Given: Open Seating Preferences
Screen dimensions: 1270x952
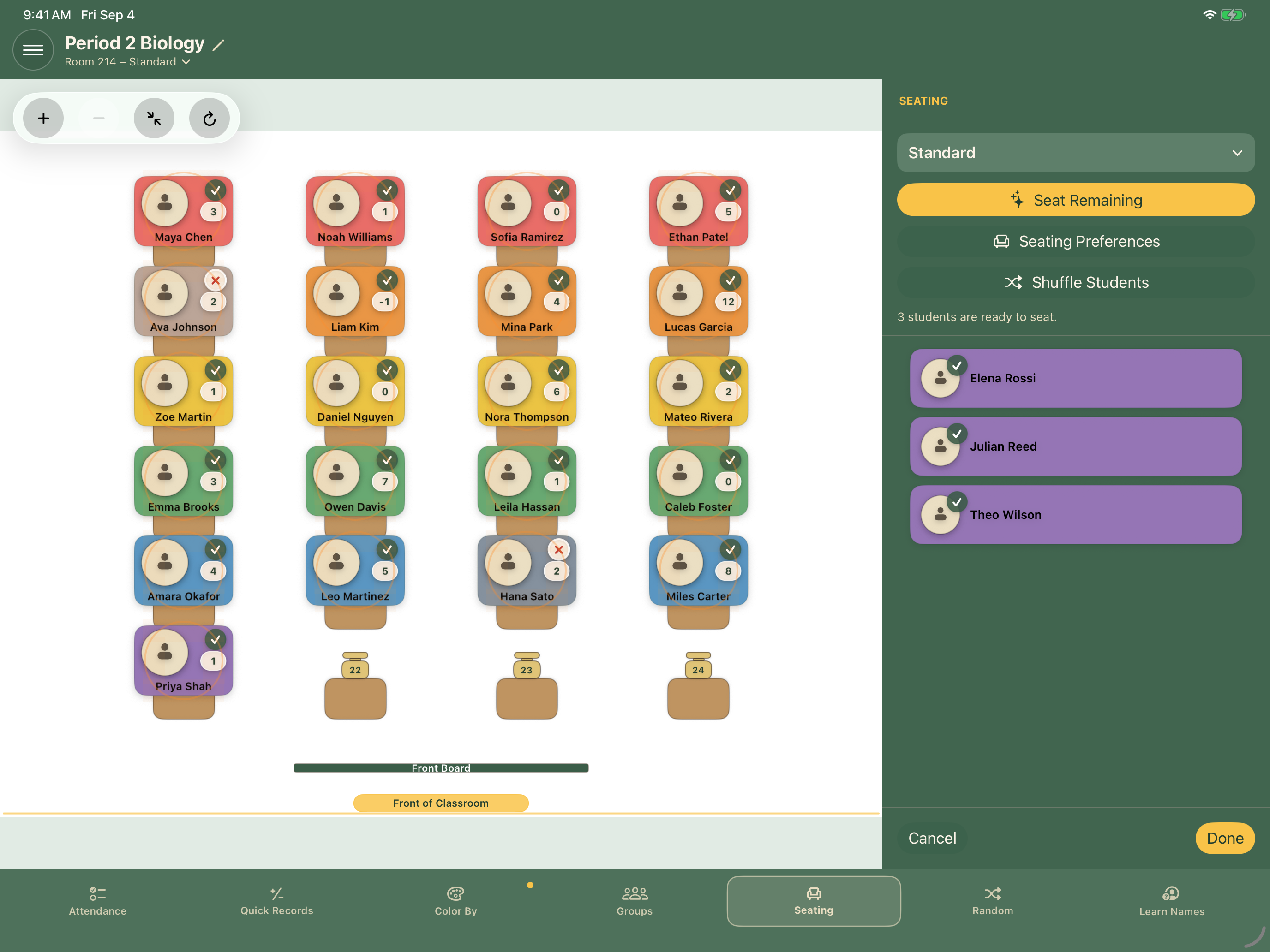Looking at the screenshot, I should [1075, 241].
